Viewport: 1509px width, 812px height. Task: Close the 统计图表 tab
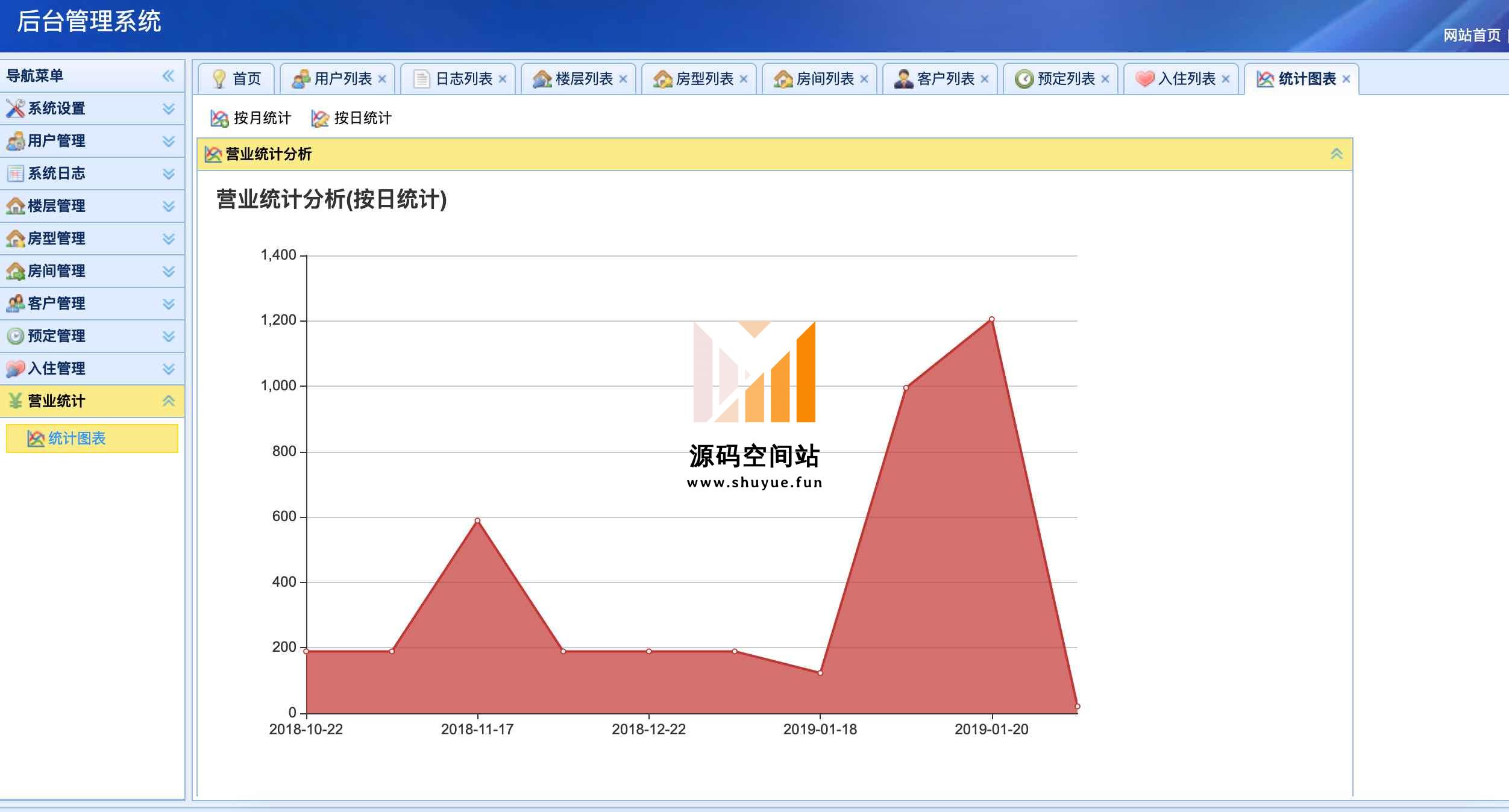coord(1346,79)
